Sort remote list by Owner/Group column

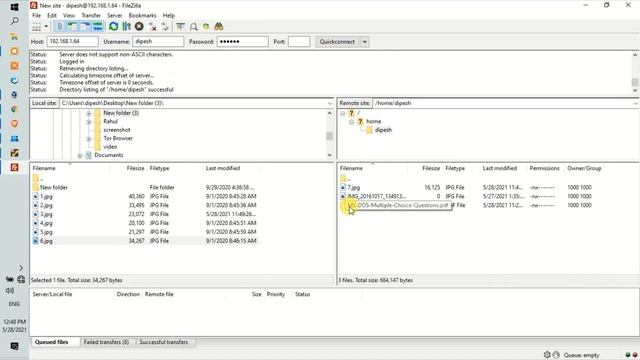point(584,168)
